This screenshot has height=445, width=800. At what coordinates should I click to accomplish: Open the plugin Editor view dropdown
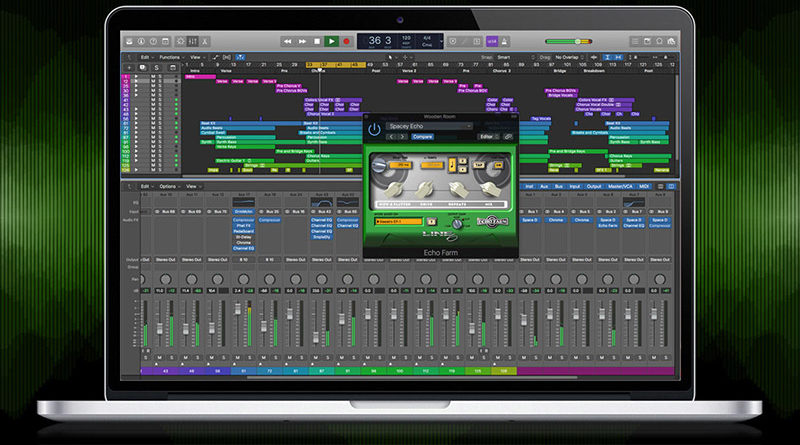point(488,137)
